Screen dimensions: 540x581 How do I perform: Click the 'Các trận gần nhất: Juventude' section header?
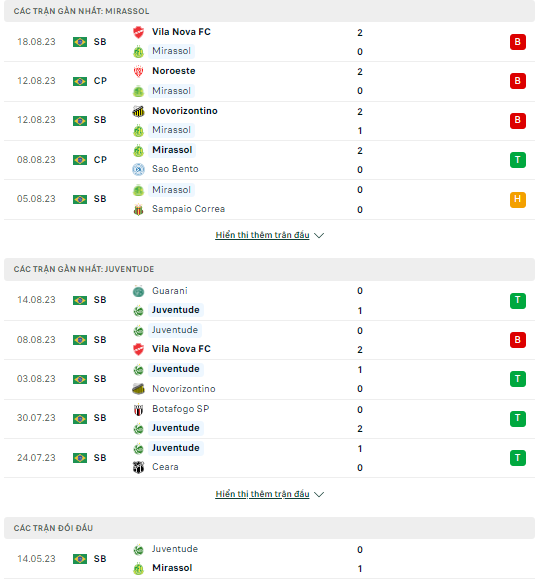coord(269,269)
